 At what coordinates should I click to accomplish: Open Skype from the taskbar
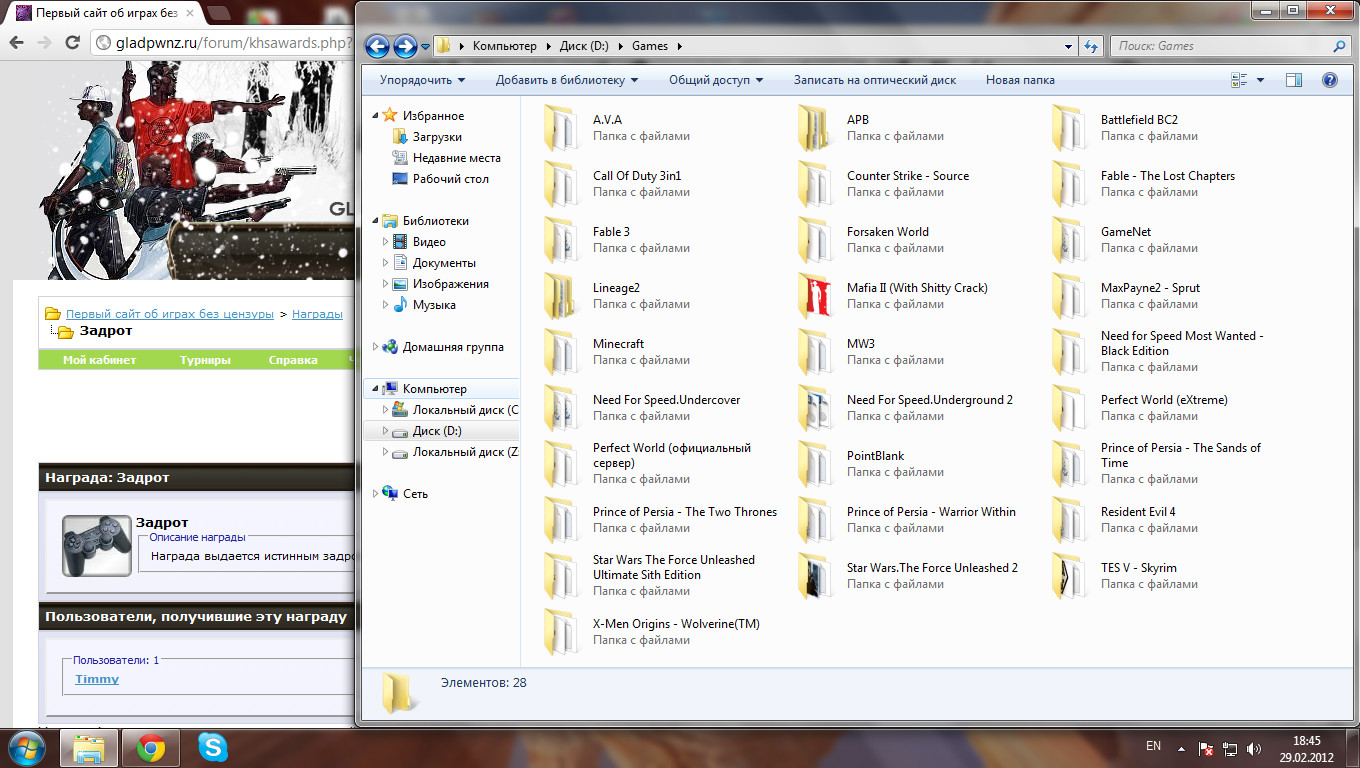212,747
